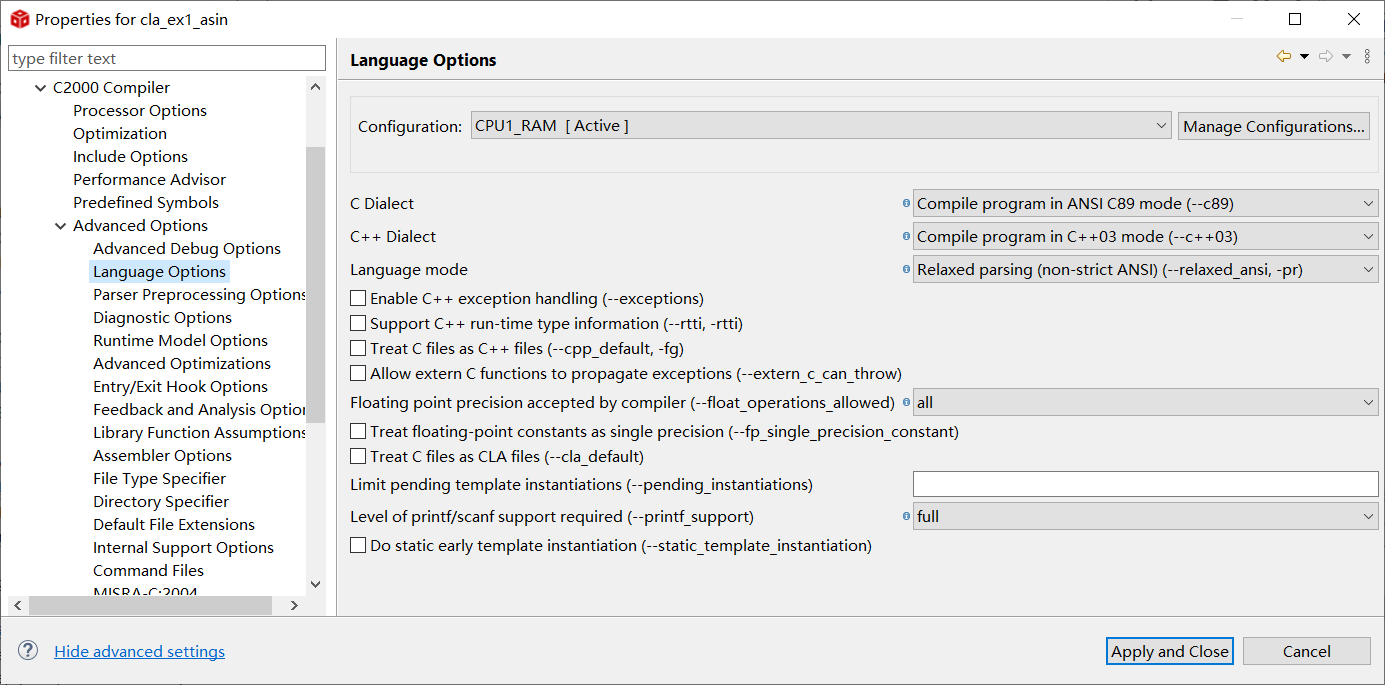Screen dimensions: 1385x685
Task: Click Manage Configurations button
Action: click(1274, 126)
